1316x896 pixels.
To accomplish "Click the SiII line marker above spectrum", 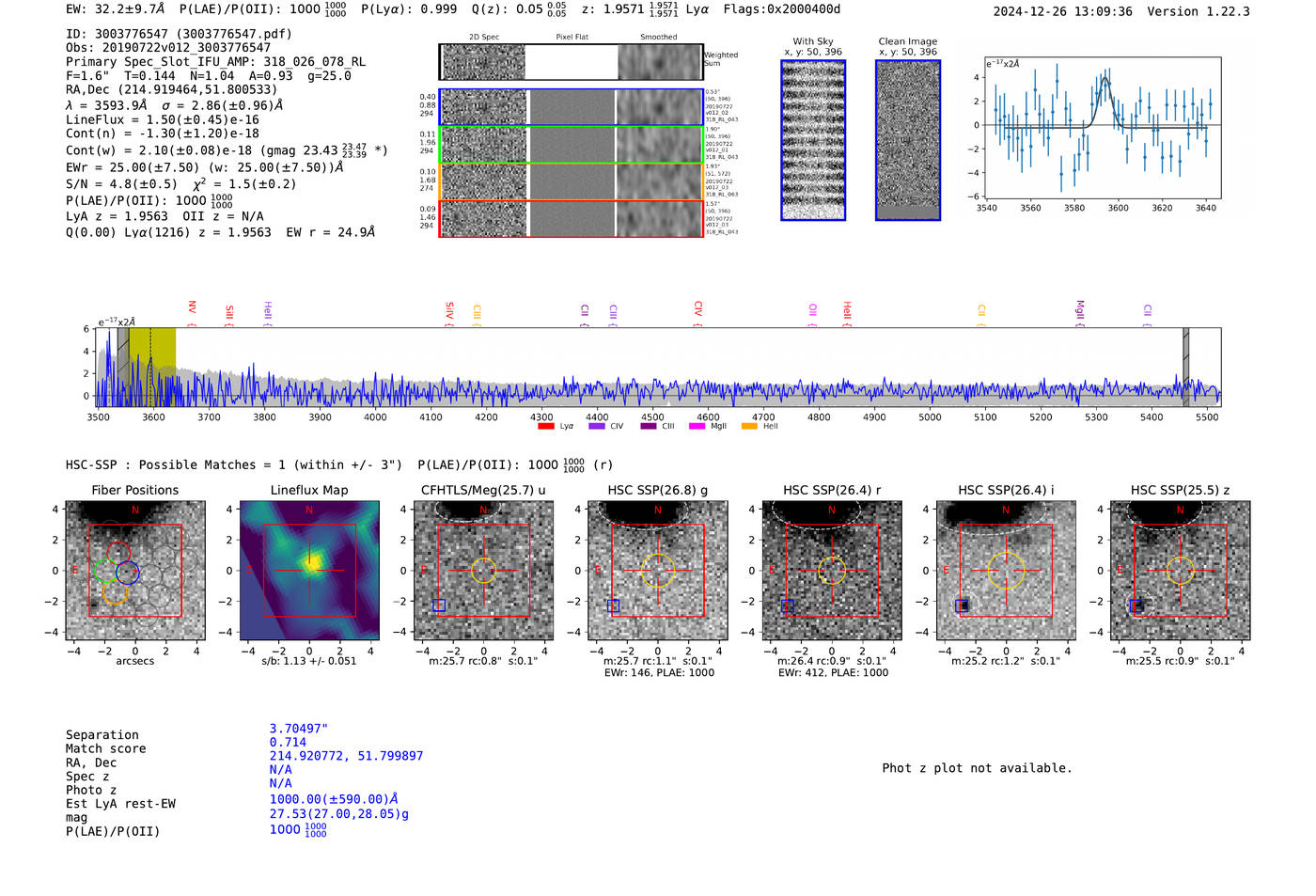I will (x=229, y=312).
